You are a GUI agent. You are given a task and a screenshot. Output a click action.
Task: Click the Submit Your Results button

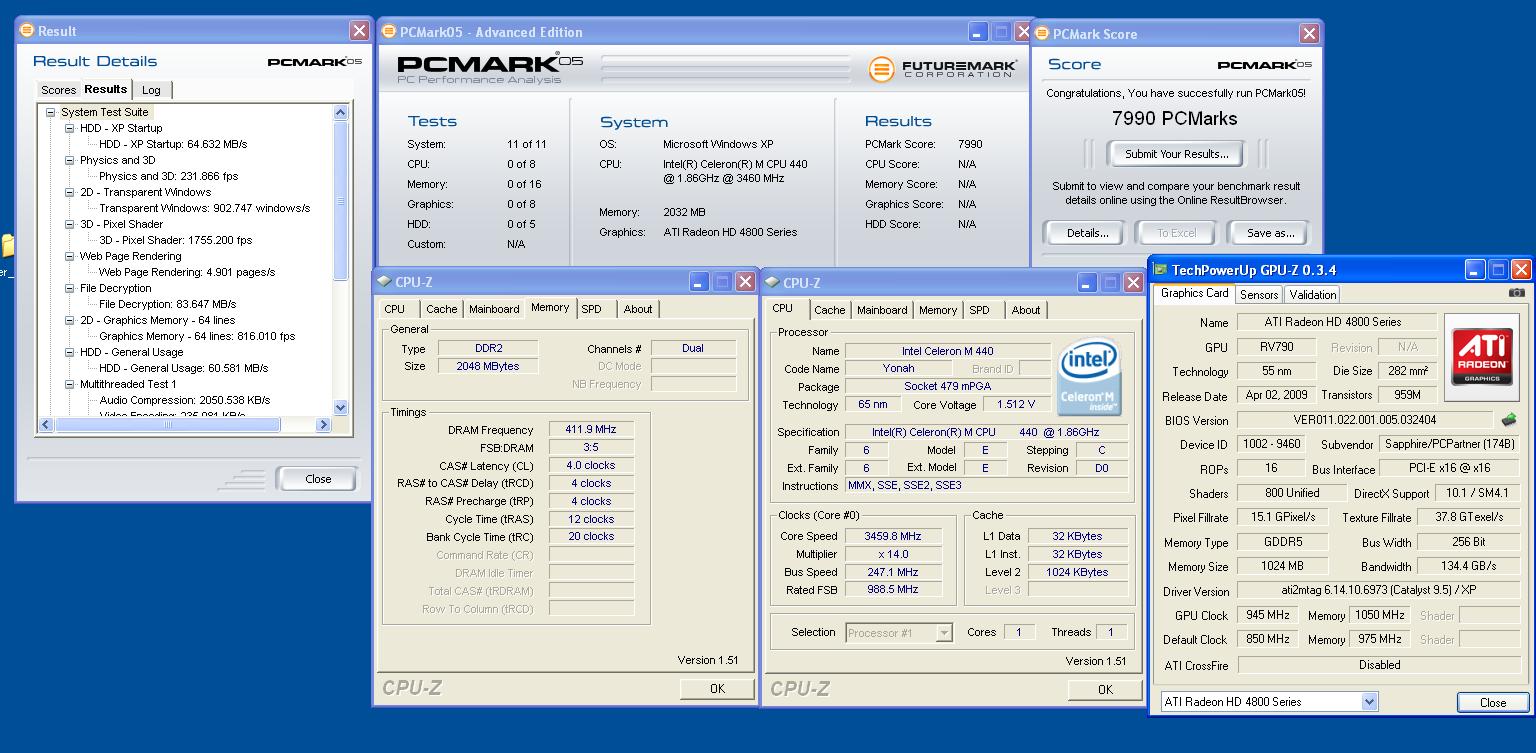(1176, 154)
